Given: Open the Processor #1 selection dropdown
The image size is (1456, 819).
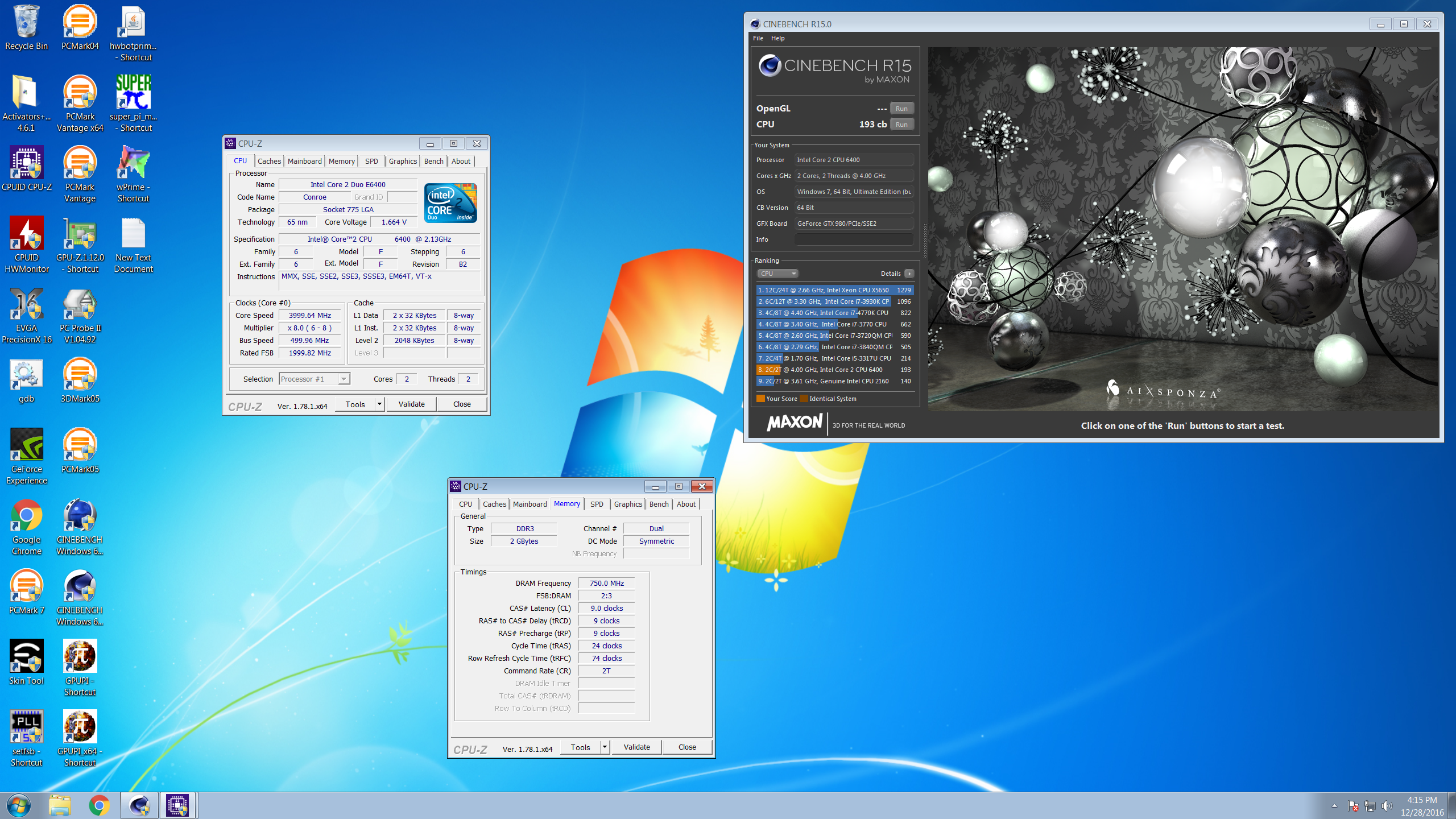Looking at the screenshot, I should [315, 379].
